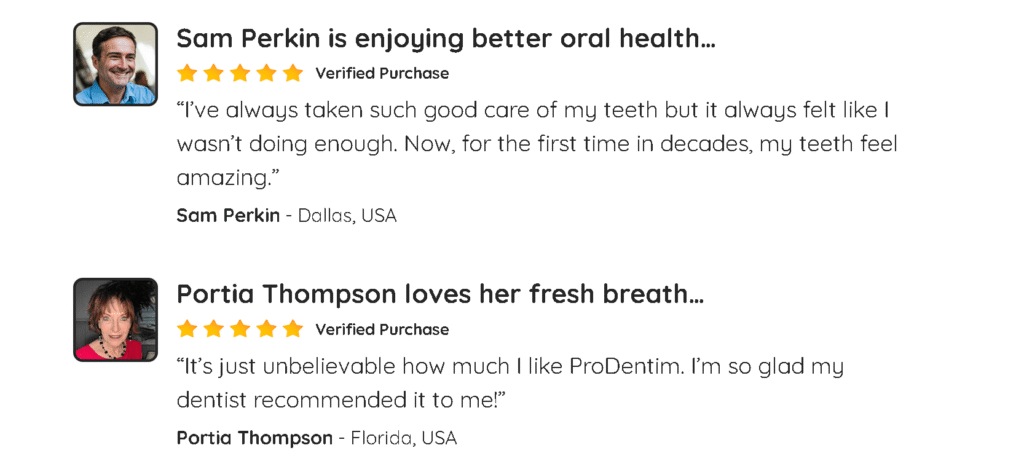The image size is (1024, 472).
Task: Click third star in Sam Perkin's rating
Action: (x=240, y=73)
